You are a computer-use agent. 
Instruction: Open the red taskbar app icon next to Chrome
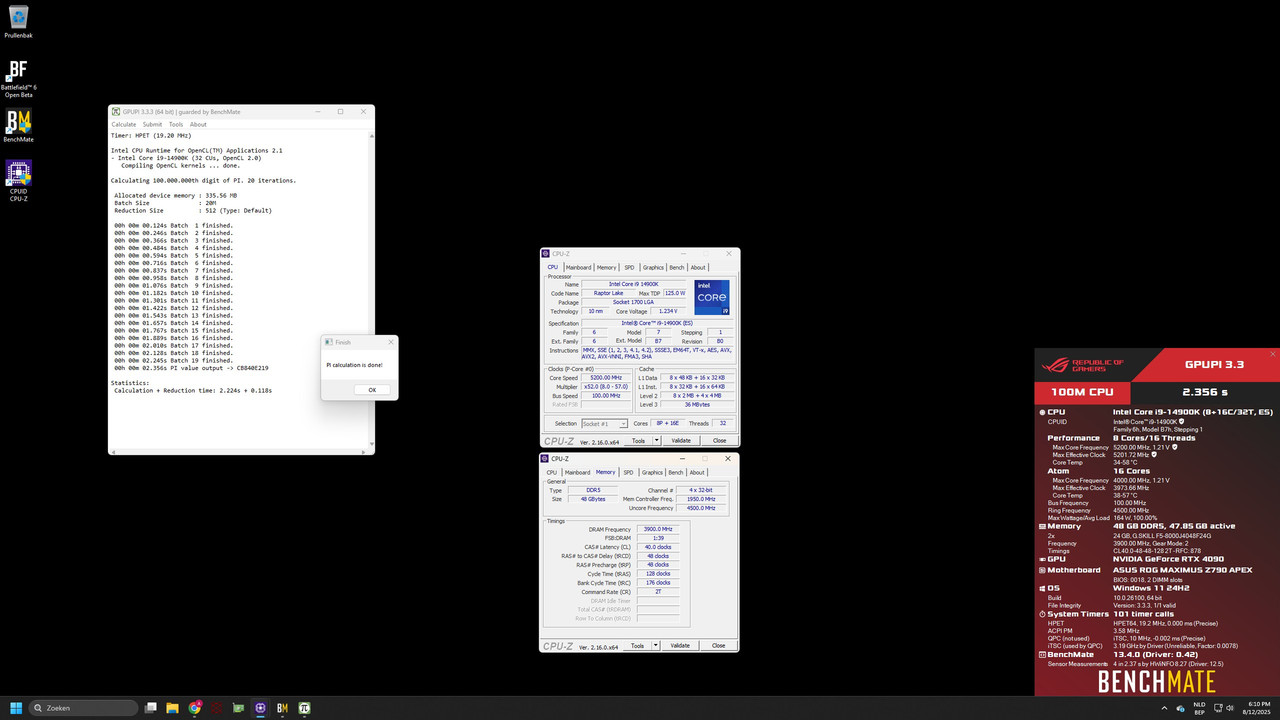[217, 708]
